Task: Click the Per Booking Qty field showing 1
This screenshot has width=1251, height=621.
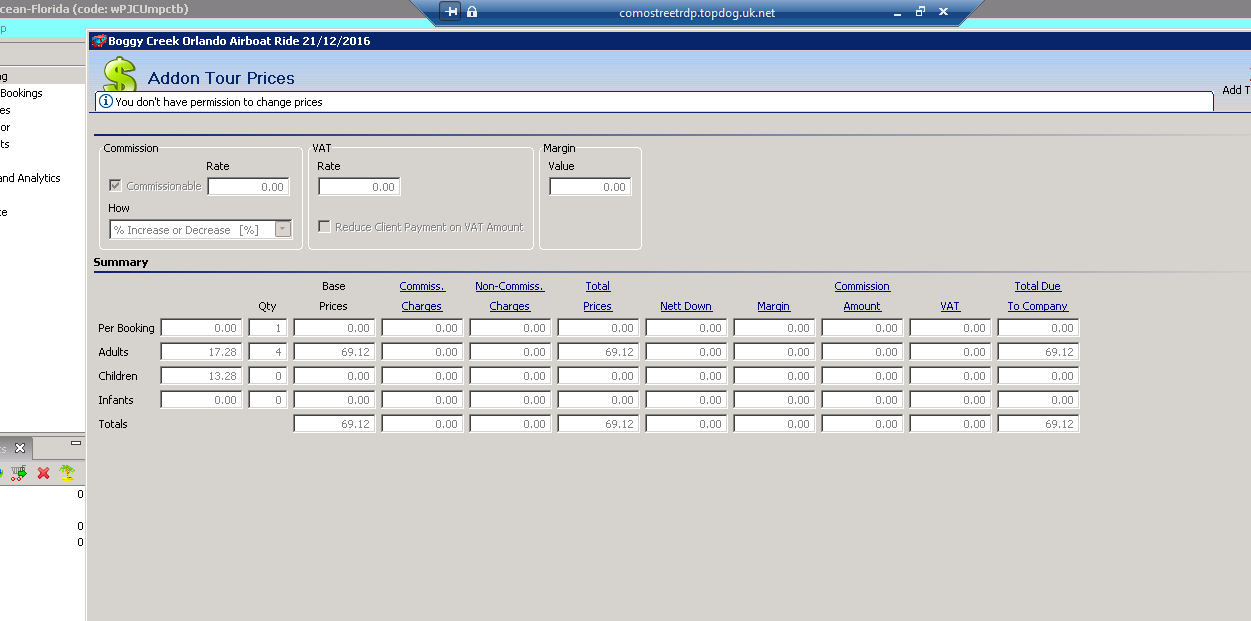Action: [x=268, y=328]
